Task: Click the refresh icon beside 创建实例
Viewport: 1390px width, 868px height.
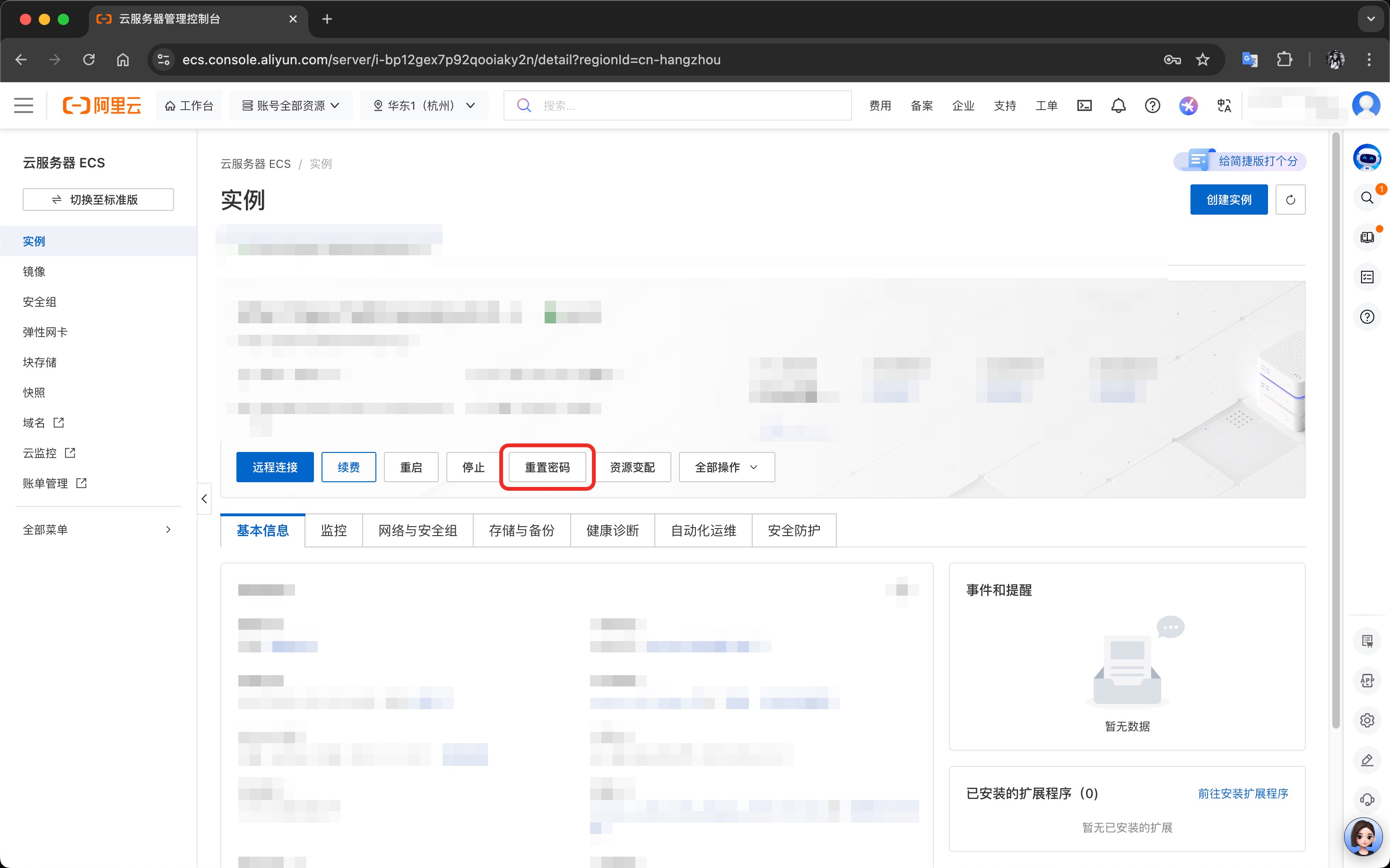Action: click(1290, 200)
